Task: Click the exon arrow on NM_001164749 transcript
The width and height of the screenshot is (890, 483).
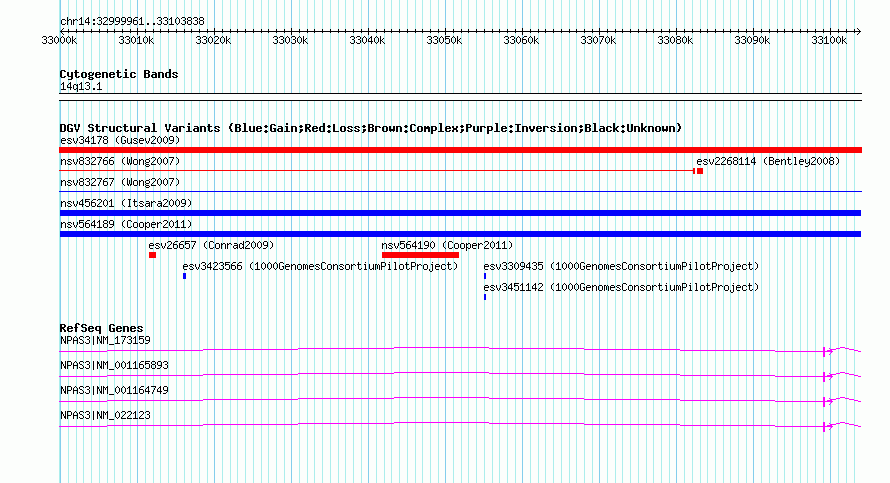Action: click(828, 402)
